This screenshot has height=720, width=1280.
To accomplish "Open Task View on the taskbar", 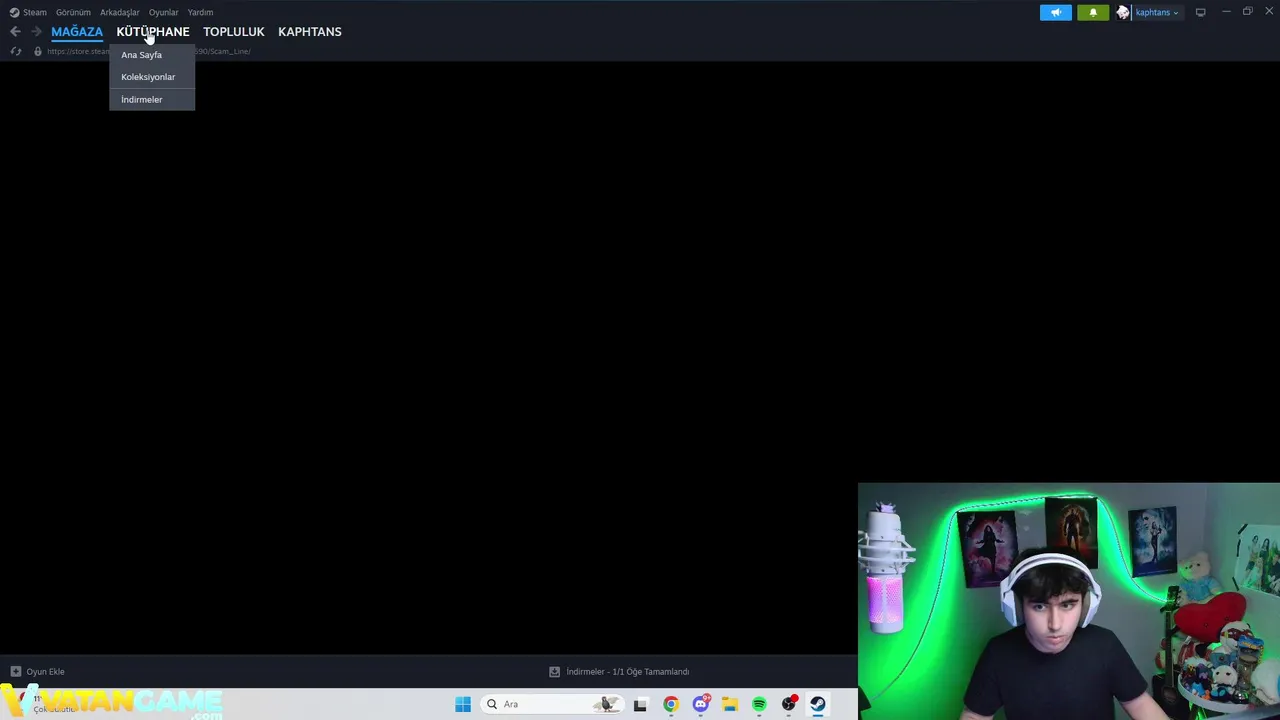I will tap(640, 704).
